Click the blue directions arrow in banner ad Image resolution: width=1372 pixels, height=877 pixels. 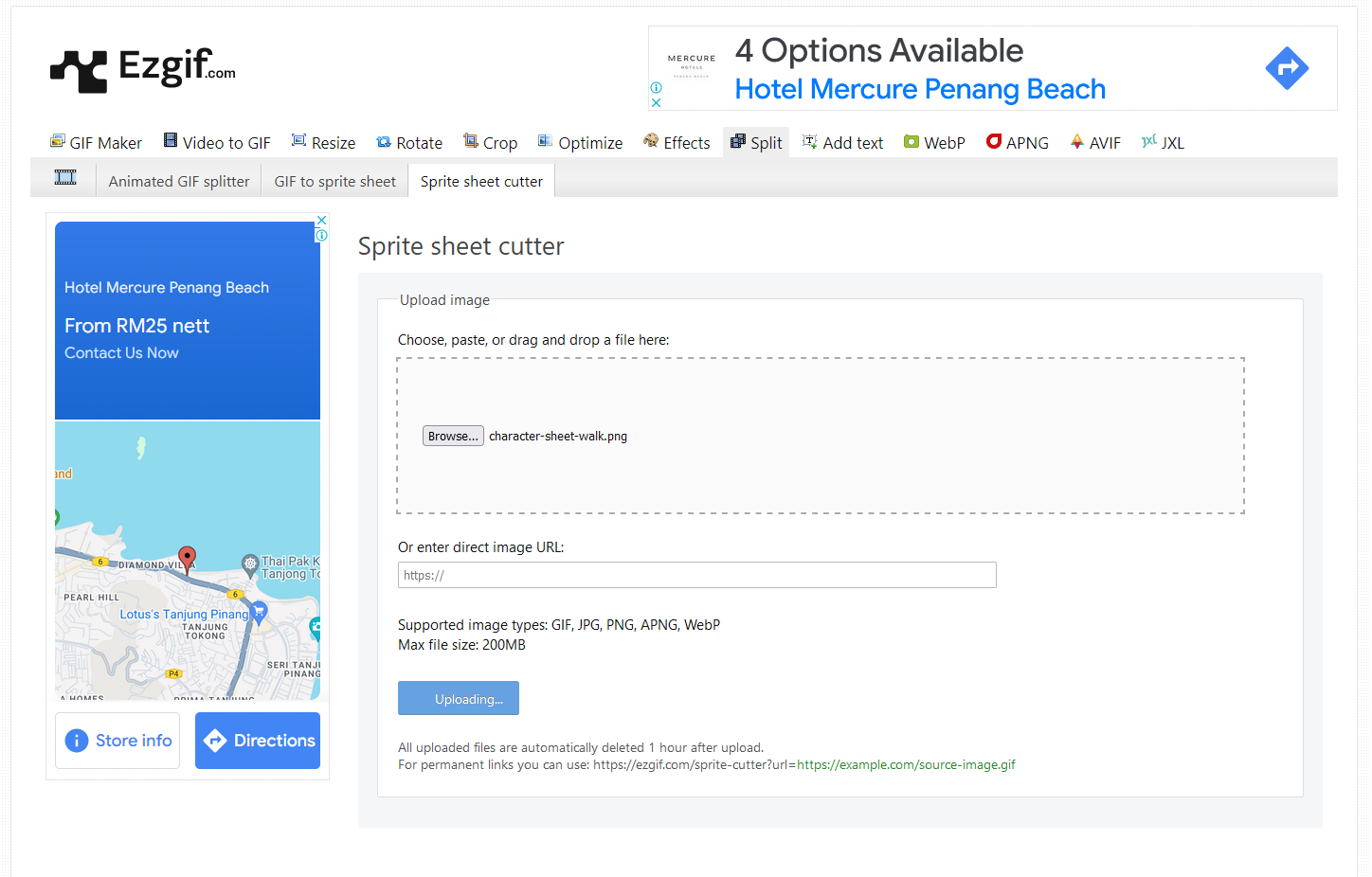(x=1287, y=68)
